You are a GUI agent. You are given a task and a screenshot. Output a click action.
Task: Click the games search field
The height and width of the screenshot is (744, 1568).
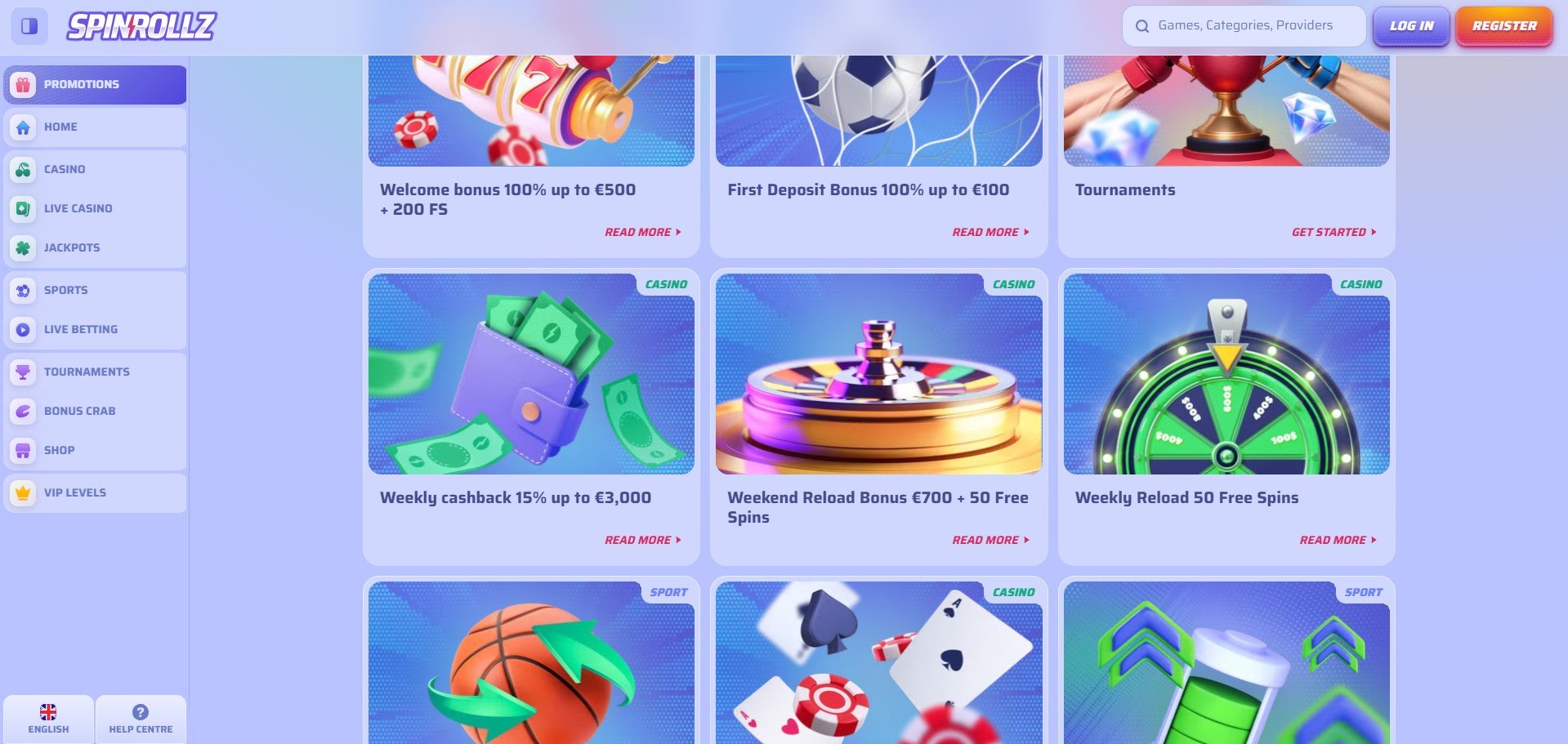(x=1244, y=26)
